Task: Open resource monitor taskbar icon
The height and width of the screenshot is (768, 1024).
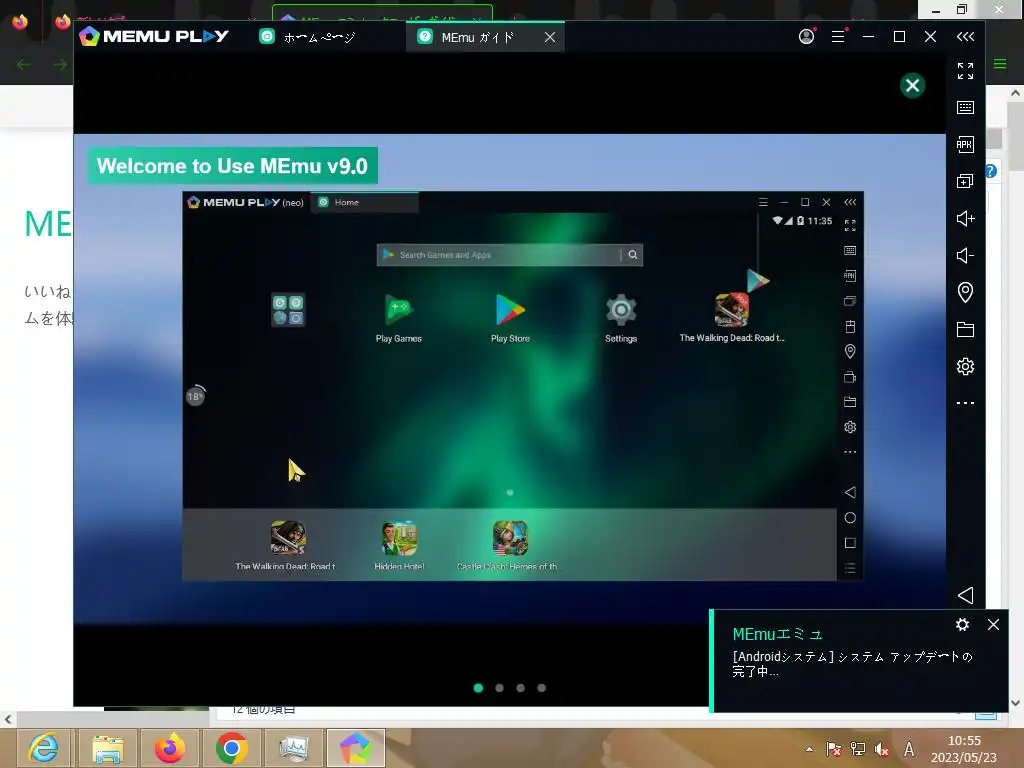Action: click(x=293, y=748)
